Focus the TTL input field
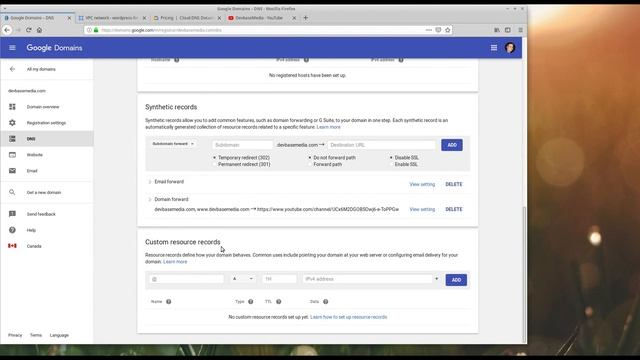The image size is (640, 360). tap(279, 279)
